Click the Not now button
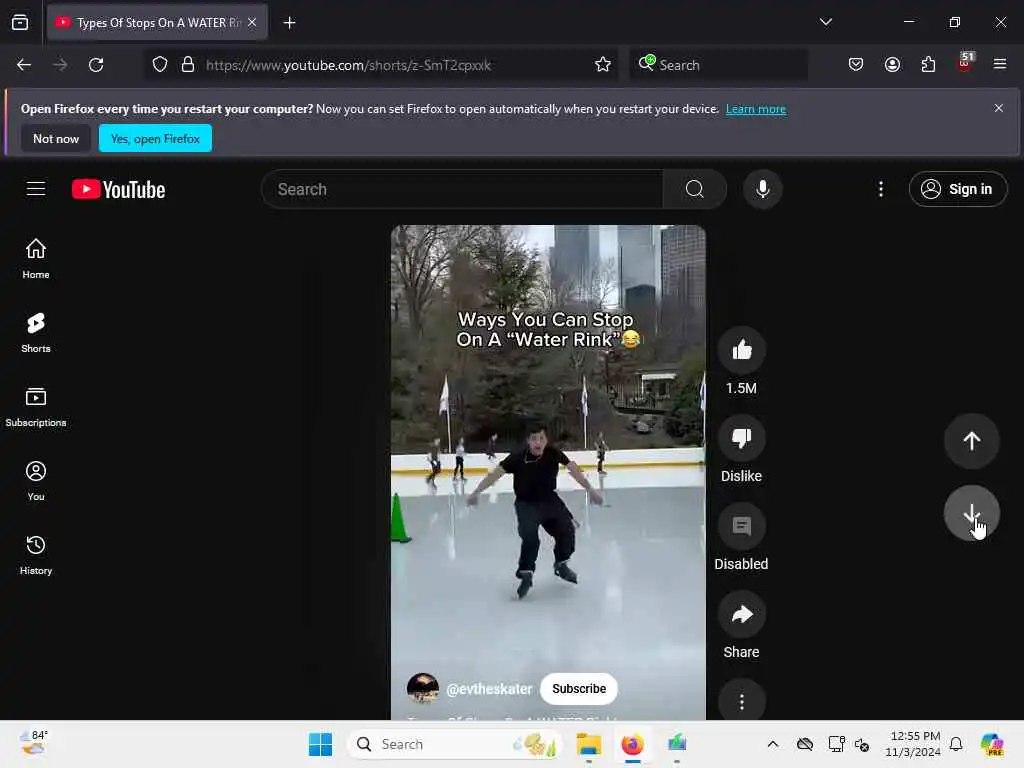 [x=56, y=138]
